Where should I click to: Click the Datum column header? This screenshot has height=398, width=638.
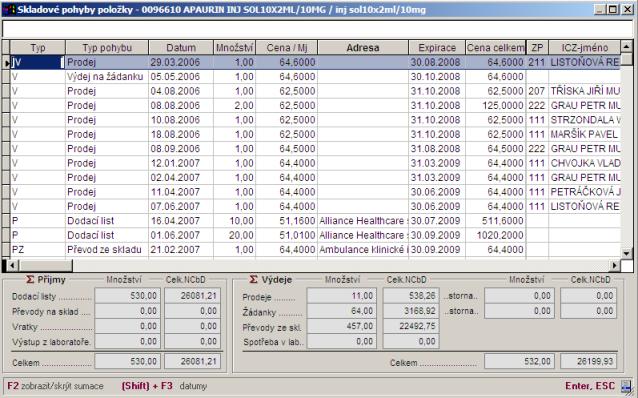tap(181, 48)
